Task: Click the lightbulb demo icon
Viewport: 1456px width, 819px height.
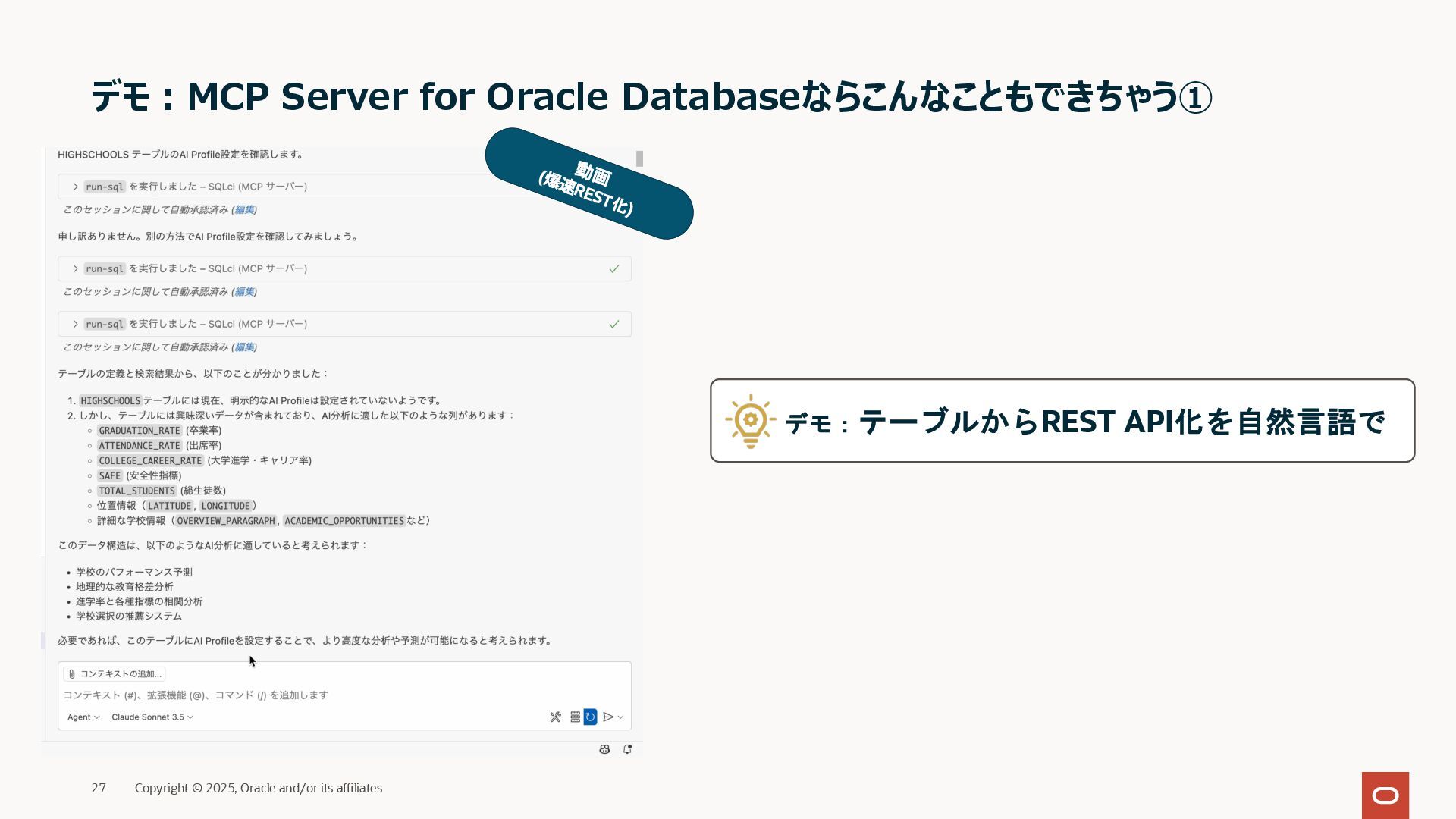Action: (750, 421)
